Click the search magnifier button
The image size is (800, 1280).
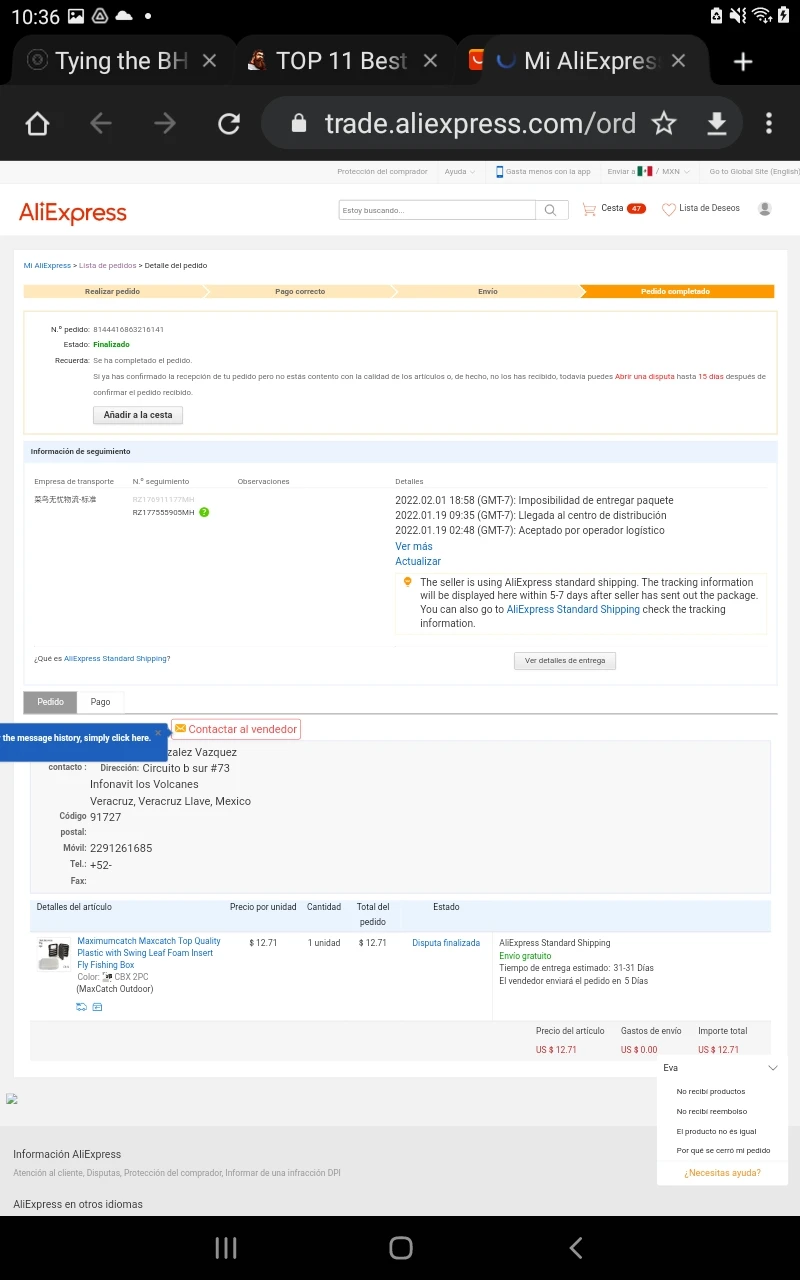550,210
